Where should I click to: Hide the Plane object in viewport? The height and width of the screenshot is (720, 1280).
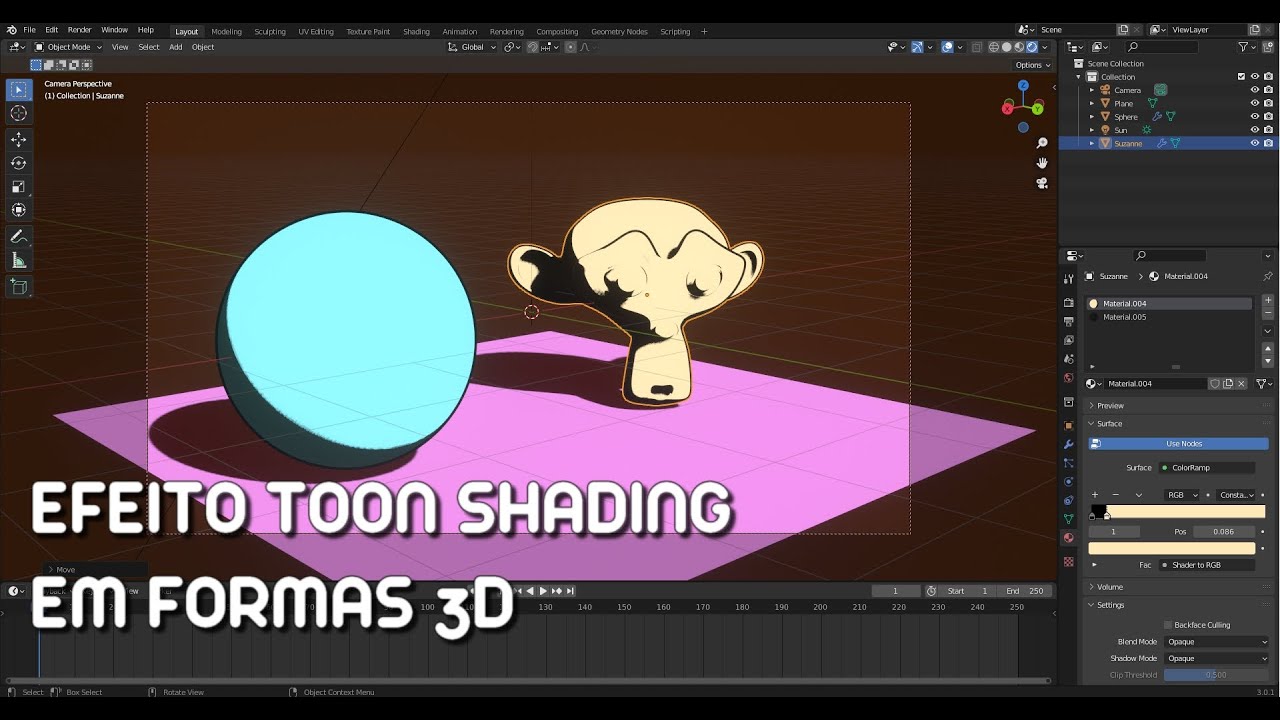(x=1255, y=103)
